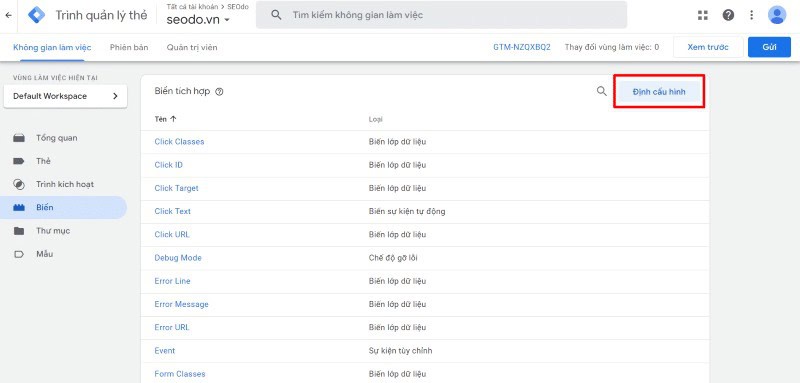The image size is (800, 383).
Task: Click the Định cấu hình button
Action: coord(659,92)
